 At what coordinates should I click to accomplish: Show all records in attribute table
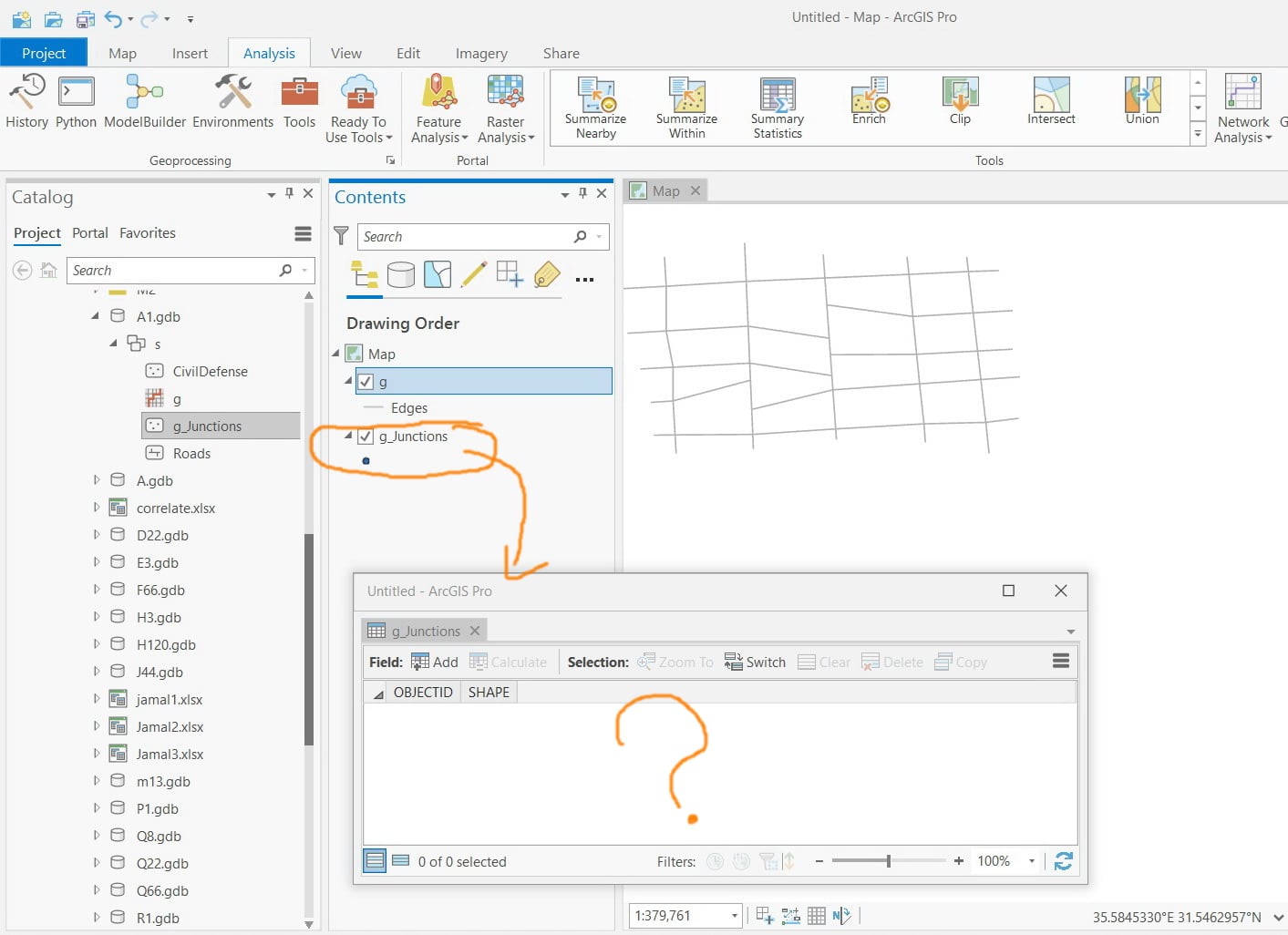click(x=375, y=861)
